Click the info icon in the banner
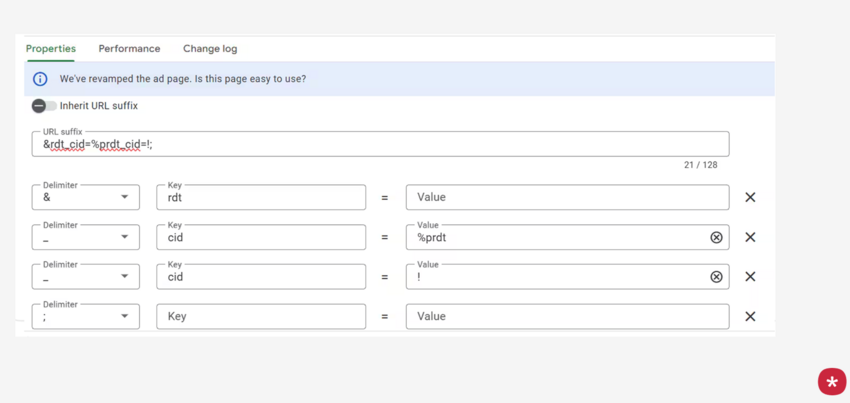Viewport: 850px width, 403px height. [40, 79]
